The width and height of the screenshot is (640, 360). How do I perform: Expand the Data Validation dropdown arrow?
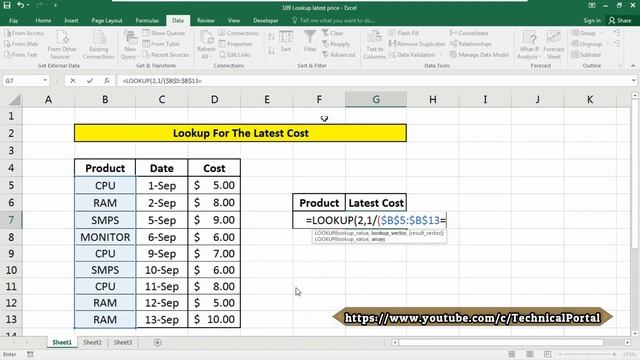(x=441, y=54)
